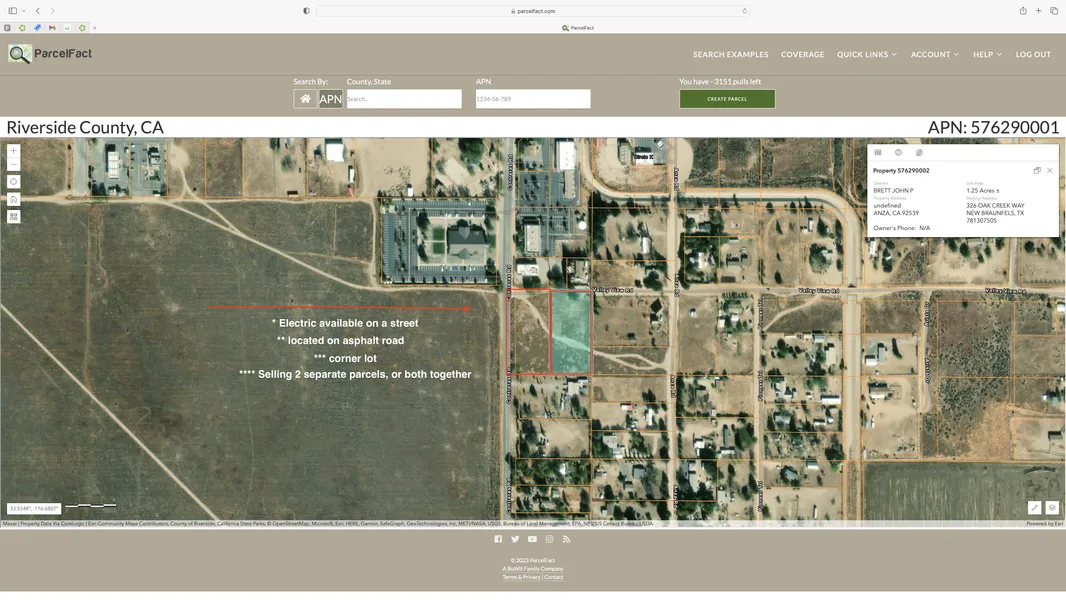Dock the Property 576290002 popup
The image size is (1066, 600).
1037,171
